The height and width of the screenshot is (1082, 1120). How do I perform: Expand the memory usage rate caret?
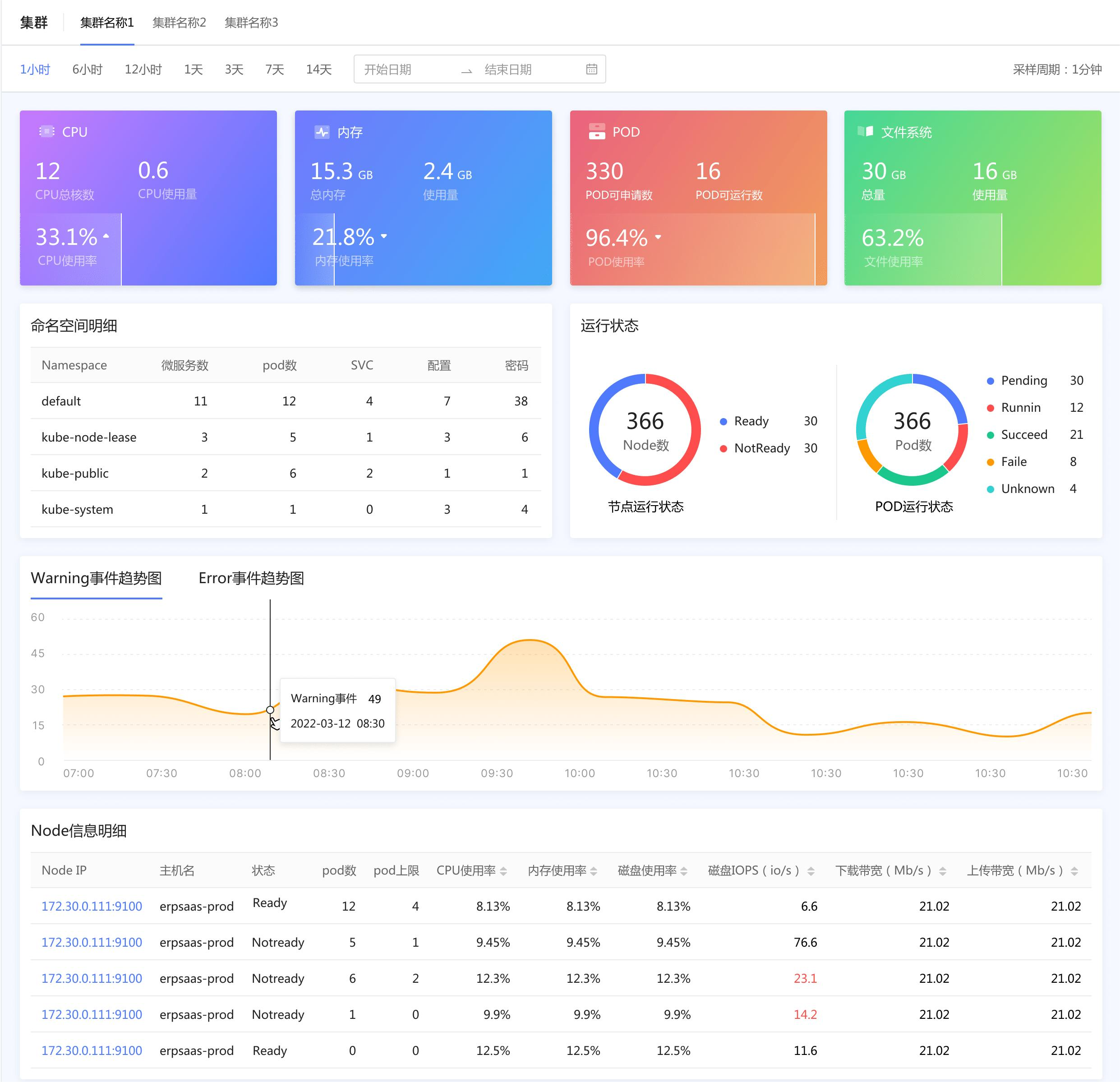pos(384,236)
